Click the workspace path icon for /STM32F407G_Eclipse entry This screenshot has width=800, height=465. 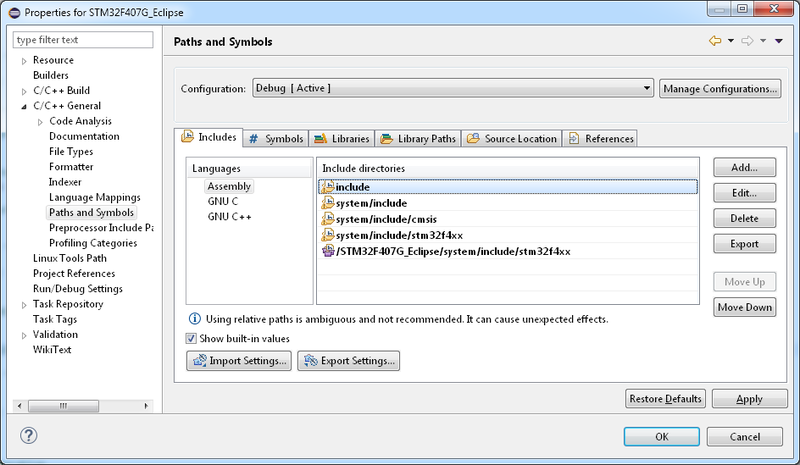pos(327,251)
